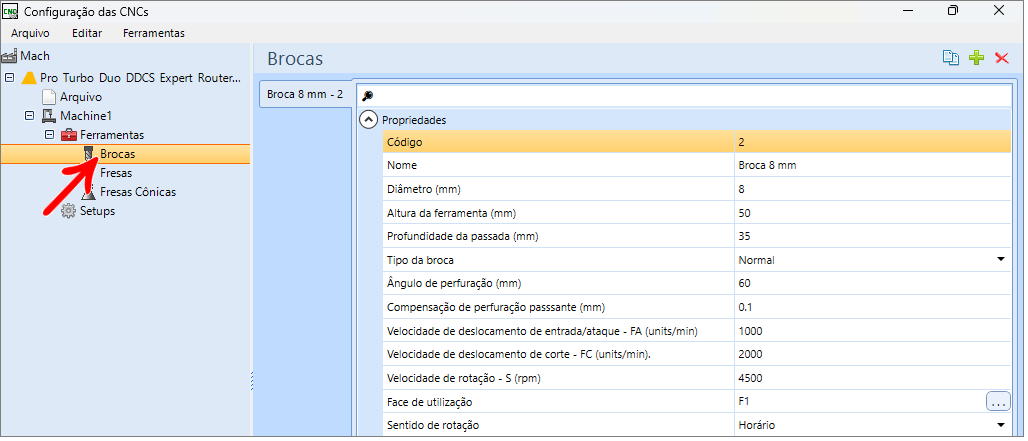Select the Mach root node
This screenshot has height=441, width=1028.
35,56
